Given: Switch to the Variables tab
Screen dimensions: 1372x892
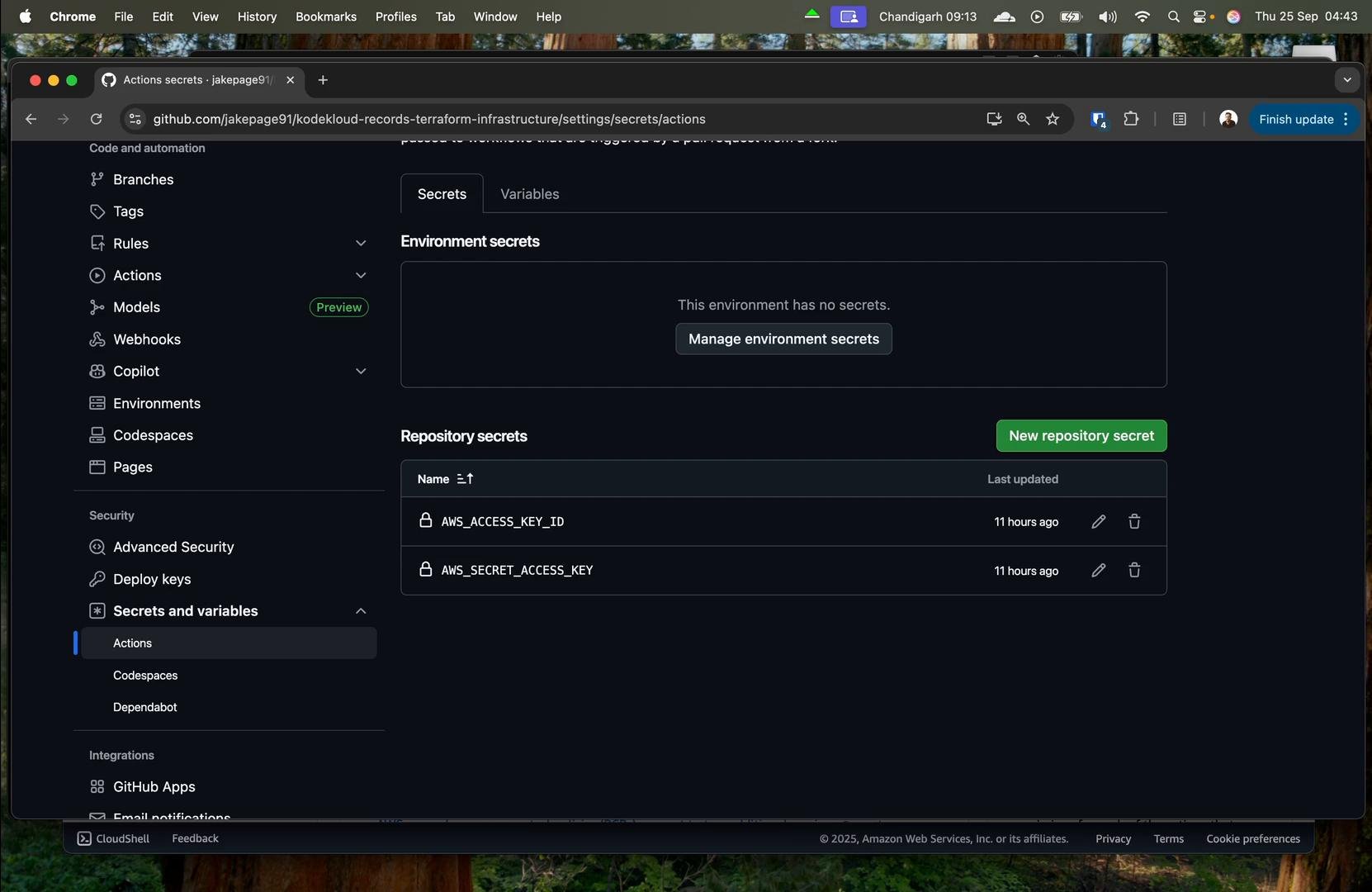Looking at the screenshot, I should pos(530,194).
